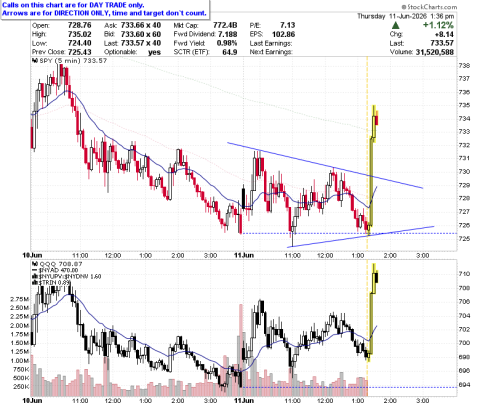Click the StockCharts.com watermark logo

(429, 7)
